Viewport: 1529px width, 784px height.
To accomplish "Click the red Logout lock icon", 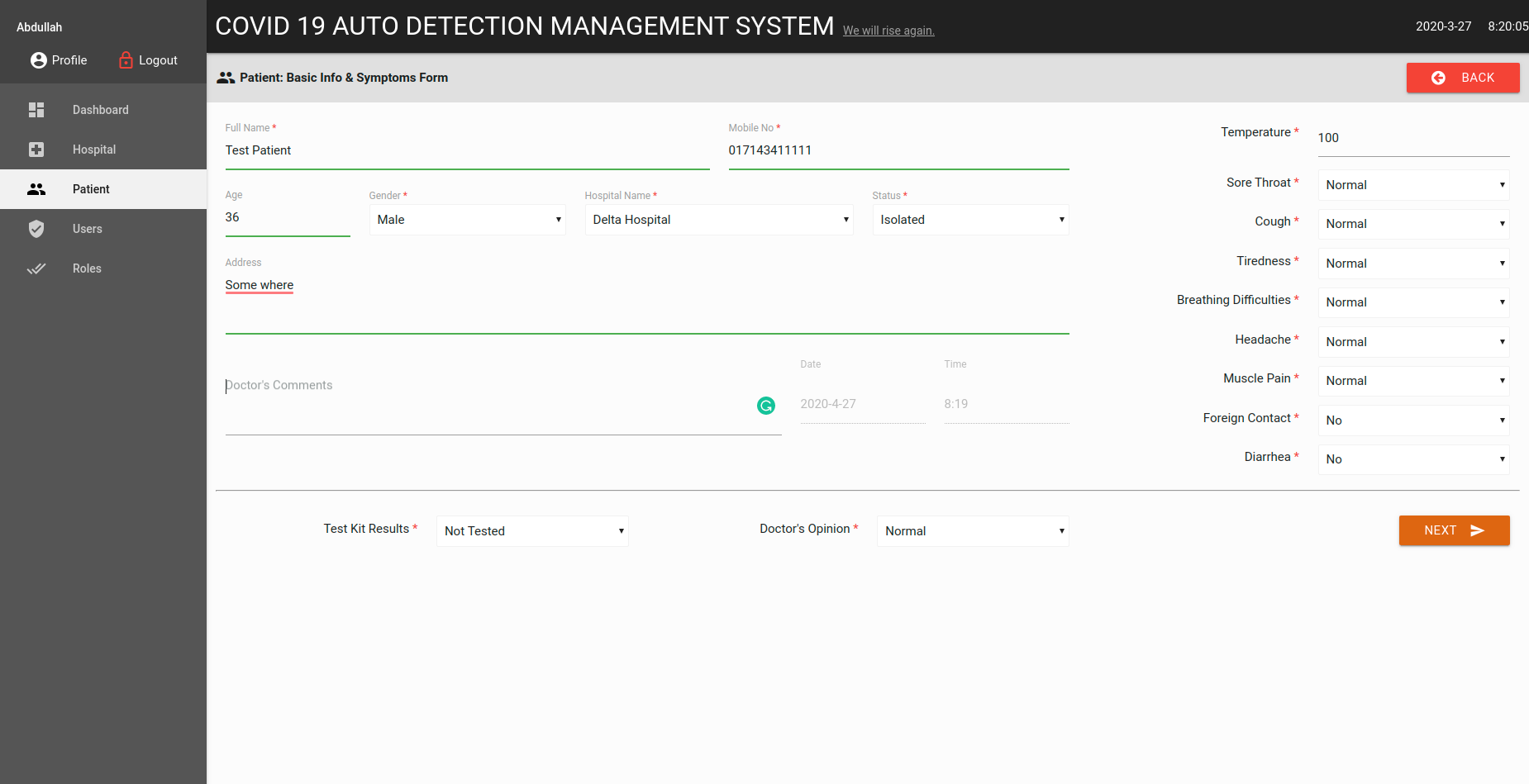I will [x=126, y=59].
